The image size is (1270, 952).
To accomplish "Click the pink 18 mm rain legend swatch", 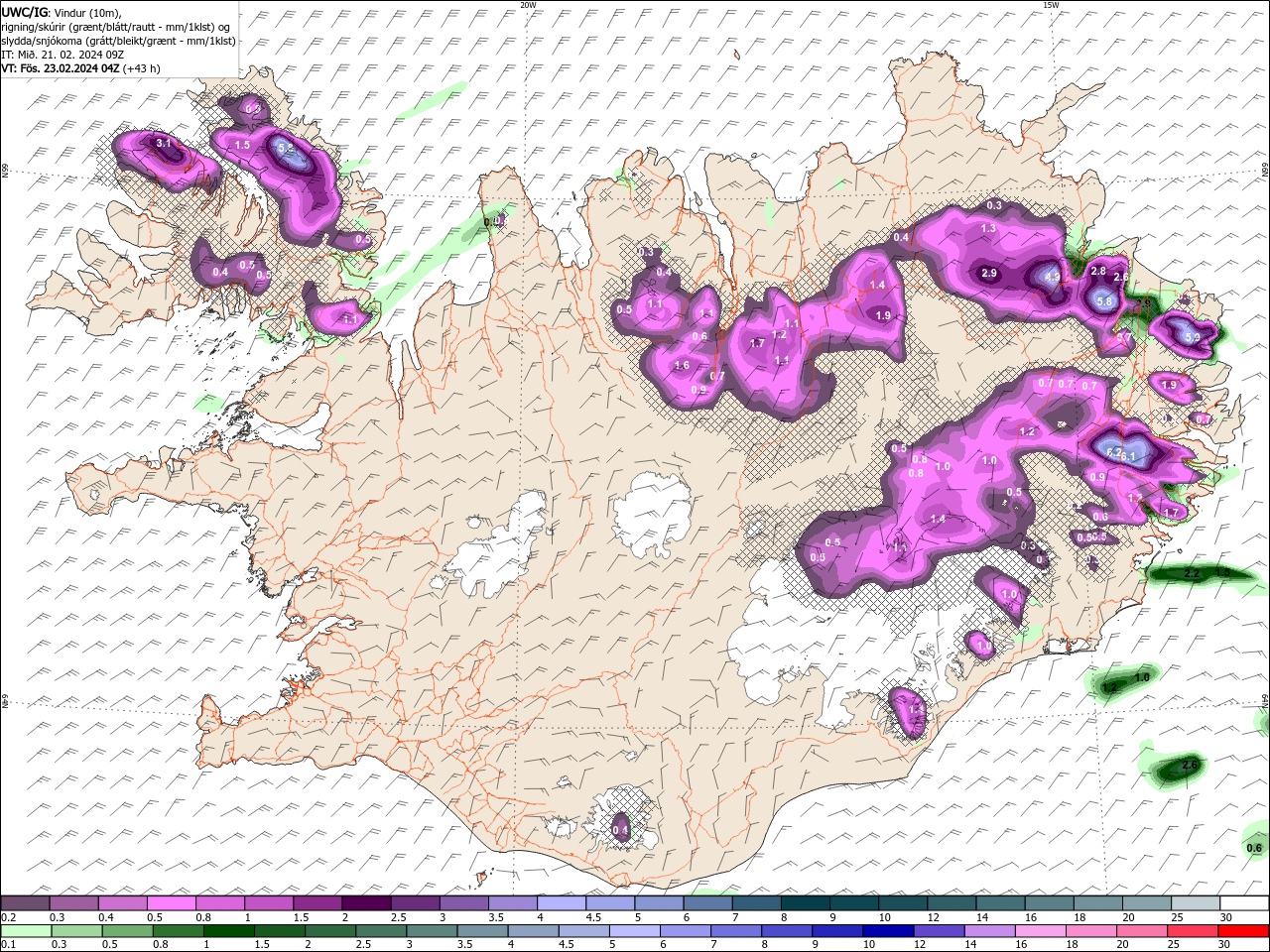I will click(x=1090, y=931).
